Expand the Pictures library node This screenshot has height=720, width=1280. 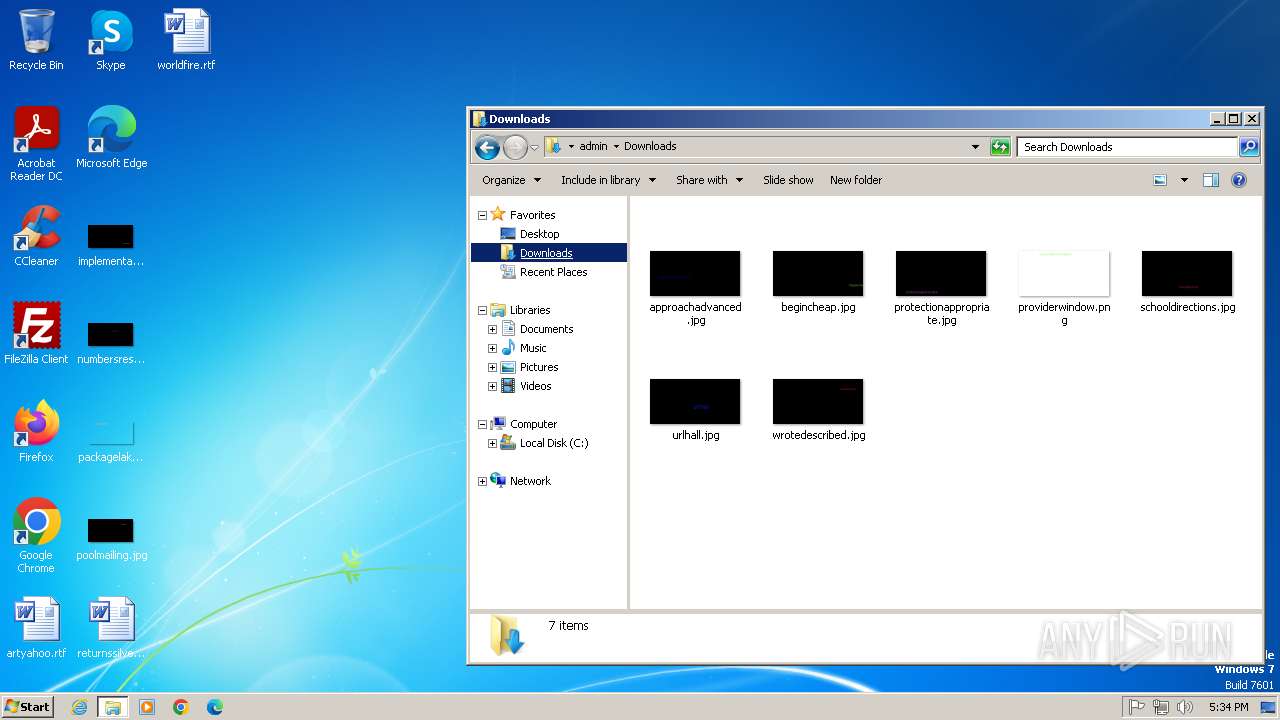492,367
